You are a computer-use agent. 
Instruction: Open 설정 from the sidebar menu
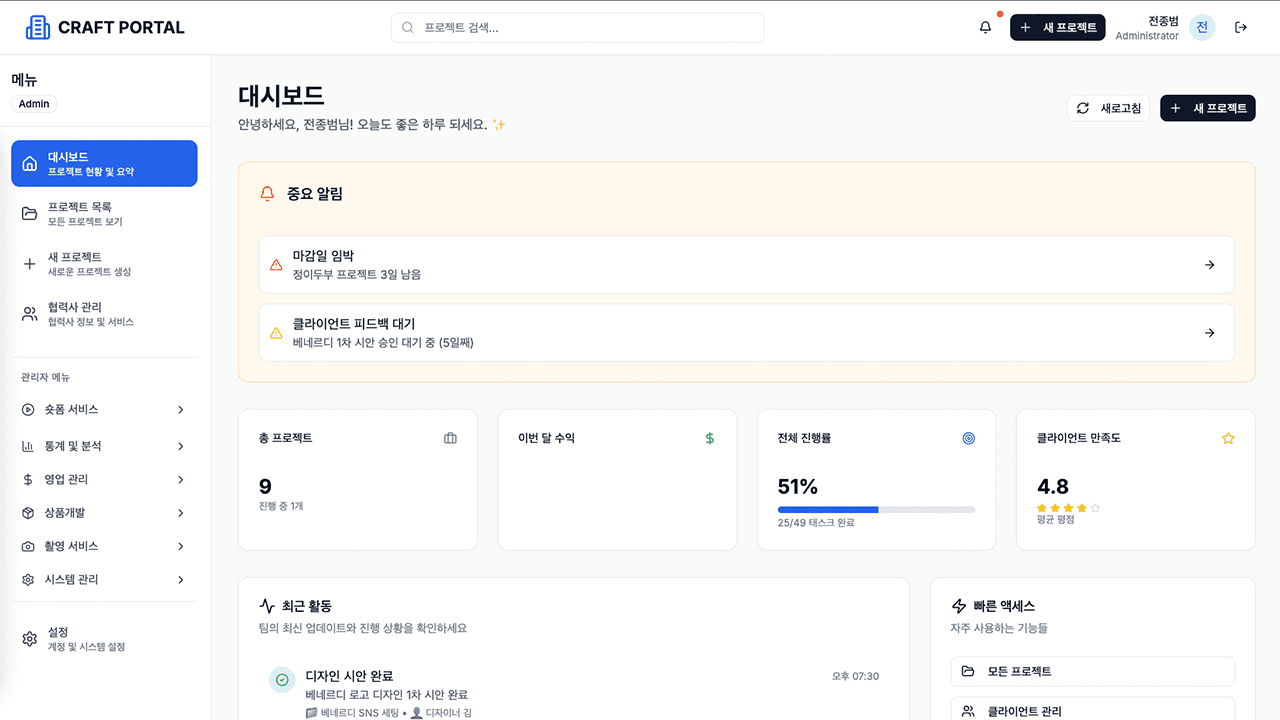(104, 640)
